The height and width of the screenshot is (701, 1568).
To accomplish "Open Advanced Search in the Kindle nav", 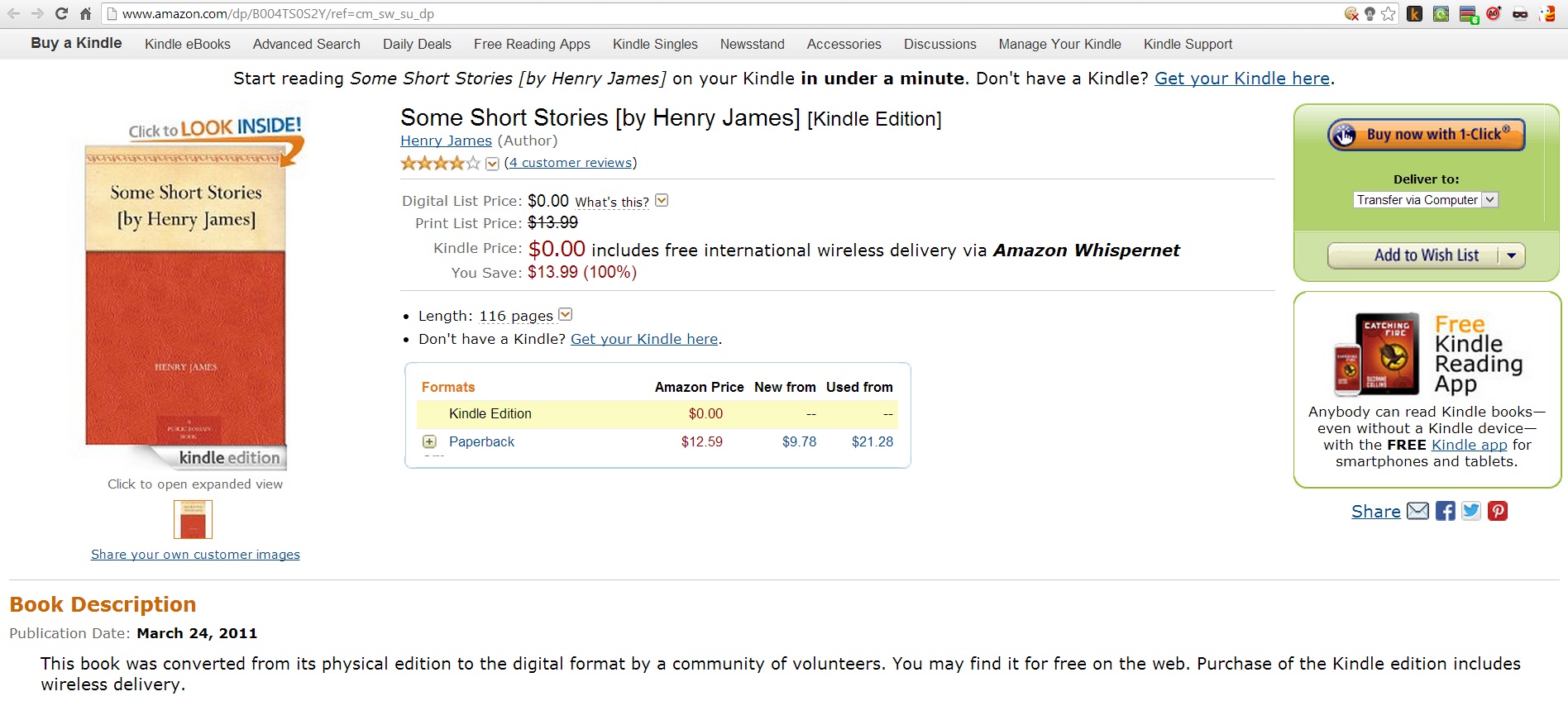I will coord(307,44).
